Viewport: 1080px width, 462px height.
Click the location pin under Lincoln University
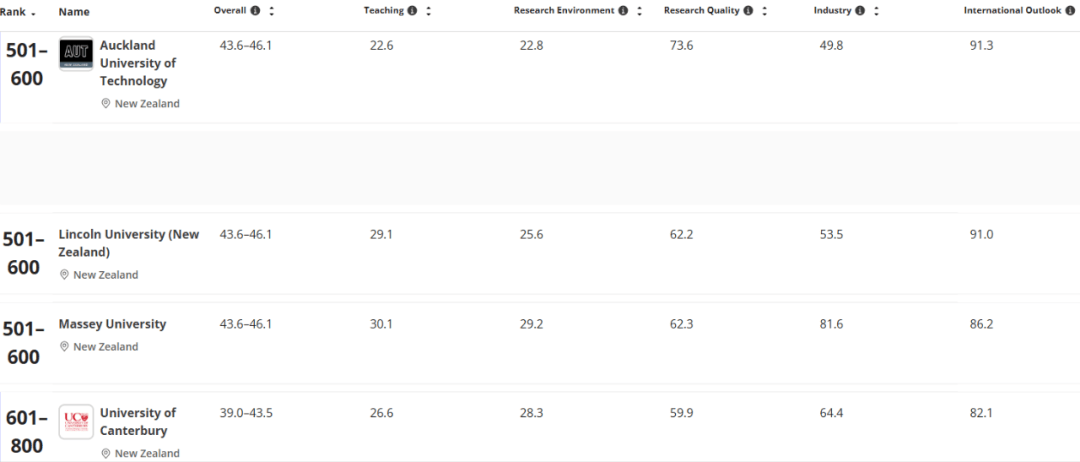64,275
